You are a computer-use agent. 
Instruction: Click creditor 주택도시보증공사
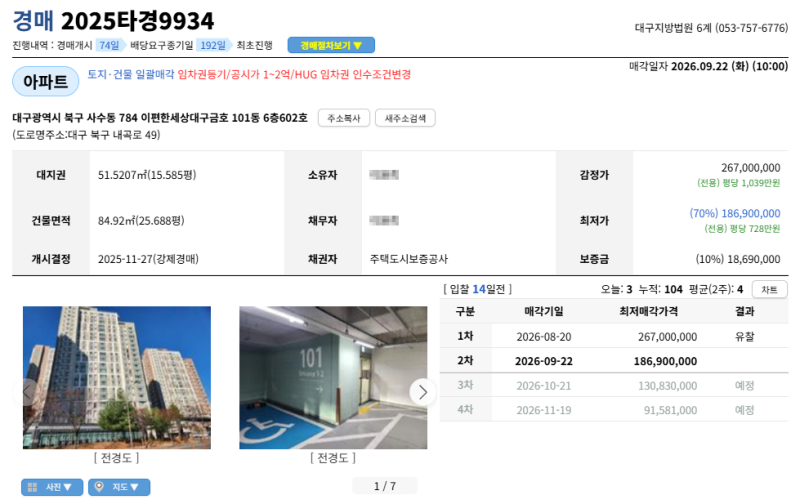click(409, 259)
